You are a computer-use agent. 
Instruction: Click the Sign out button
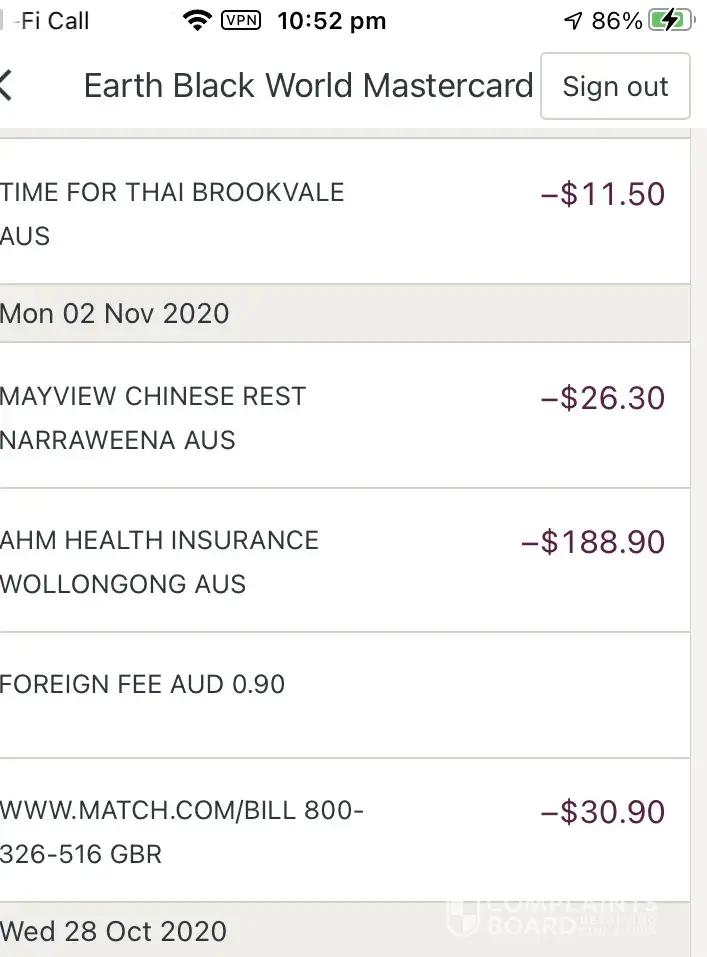tap(615, 86)
